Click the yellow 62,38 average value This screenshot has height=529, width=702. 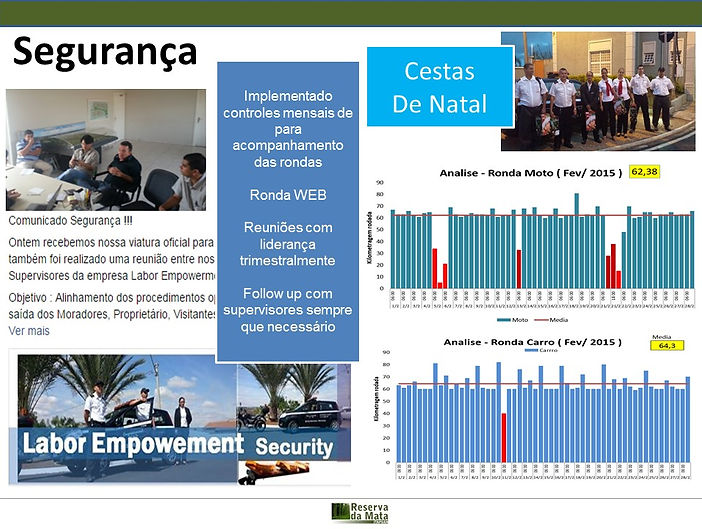pos(644,171)
